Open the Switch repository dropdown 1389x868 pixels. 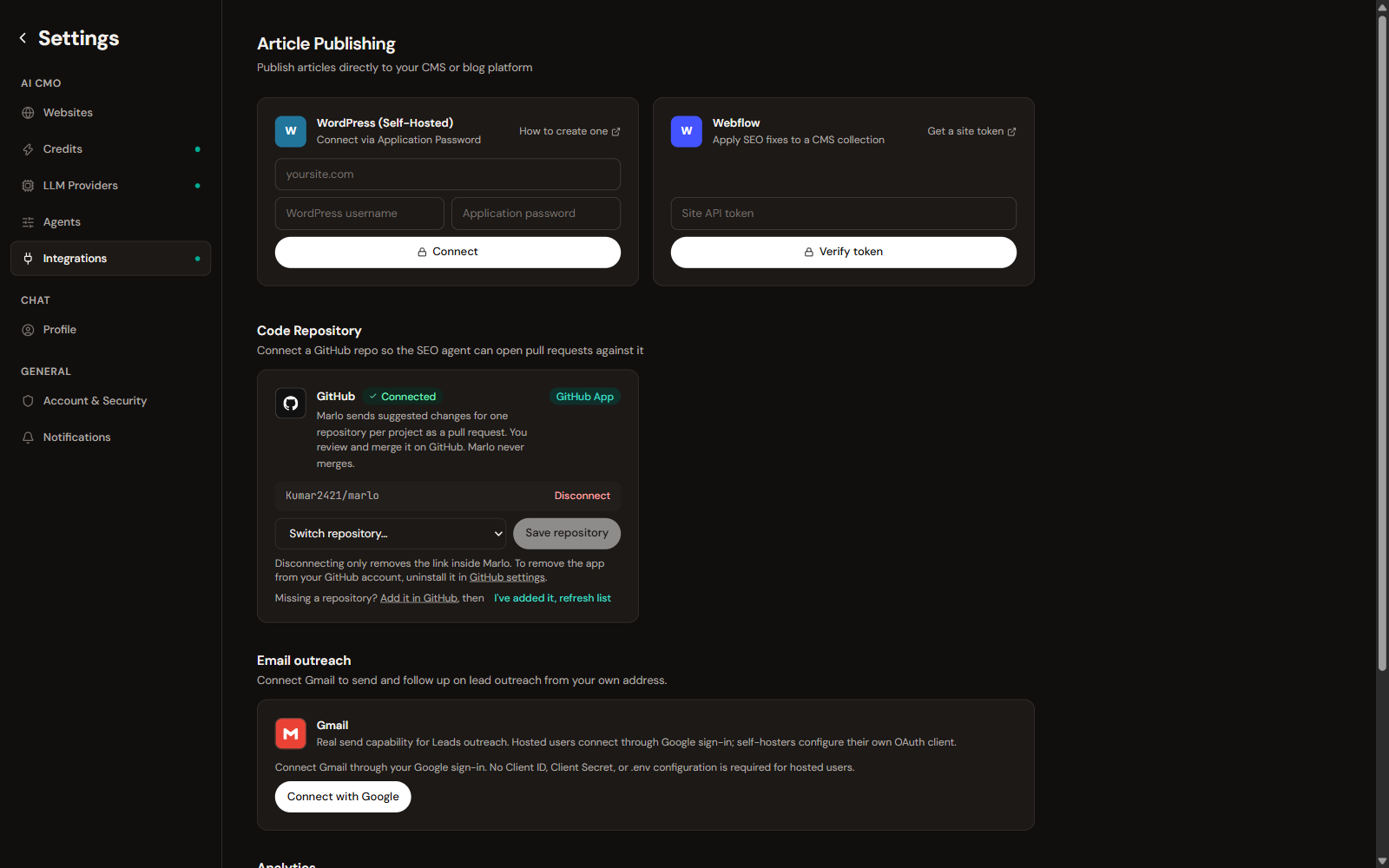click(390, 534)
